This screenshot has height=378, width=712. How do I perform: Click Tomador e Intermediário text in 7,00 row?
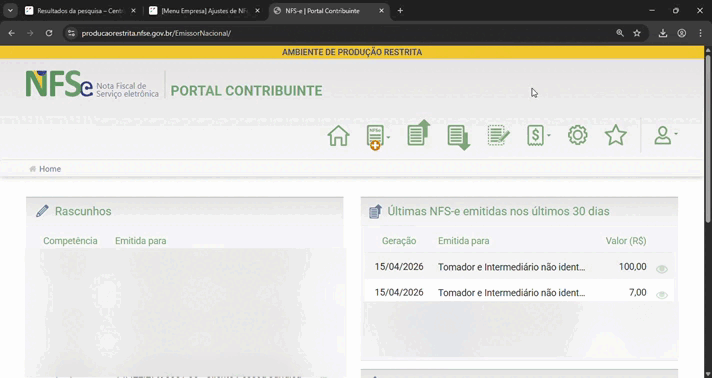511,293
